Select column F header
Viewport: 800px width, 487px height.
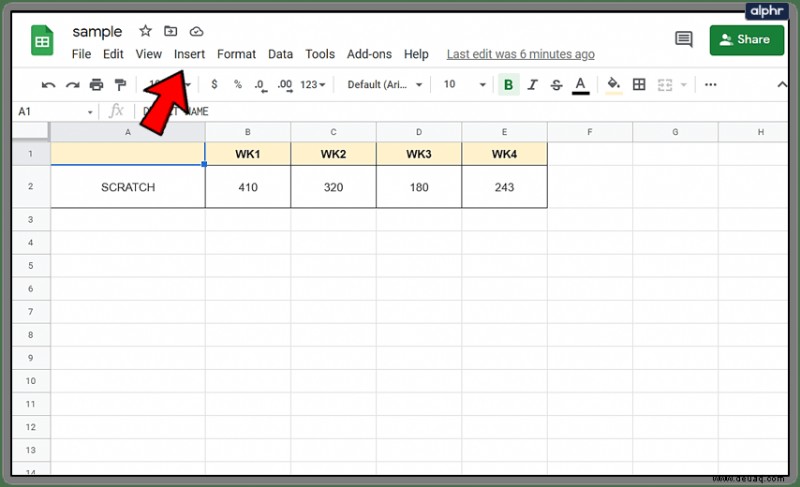coord(590,132)
